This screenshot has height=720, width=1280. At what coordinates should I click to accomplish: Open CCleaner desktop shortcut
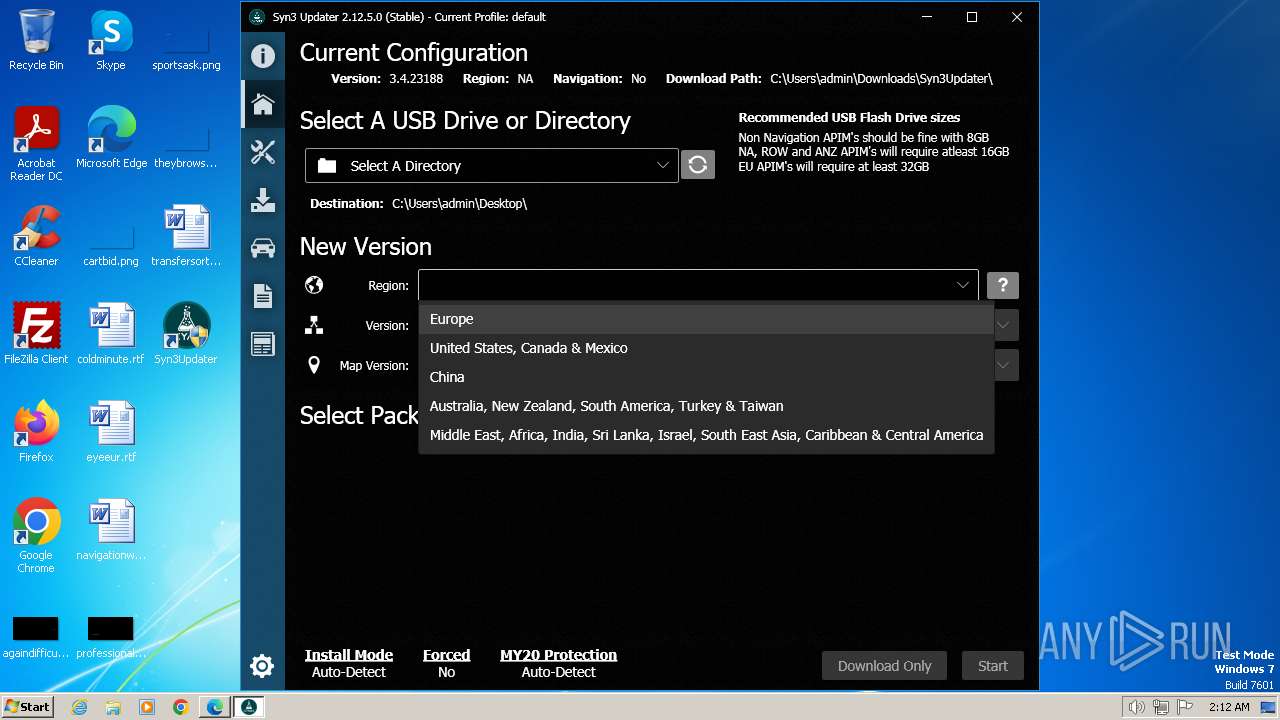pyautogui.click(x=36, y=236)
